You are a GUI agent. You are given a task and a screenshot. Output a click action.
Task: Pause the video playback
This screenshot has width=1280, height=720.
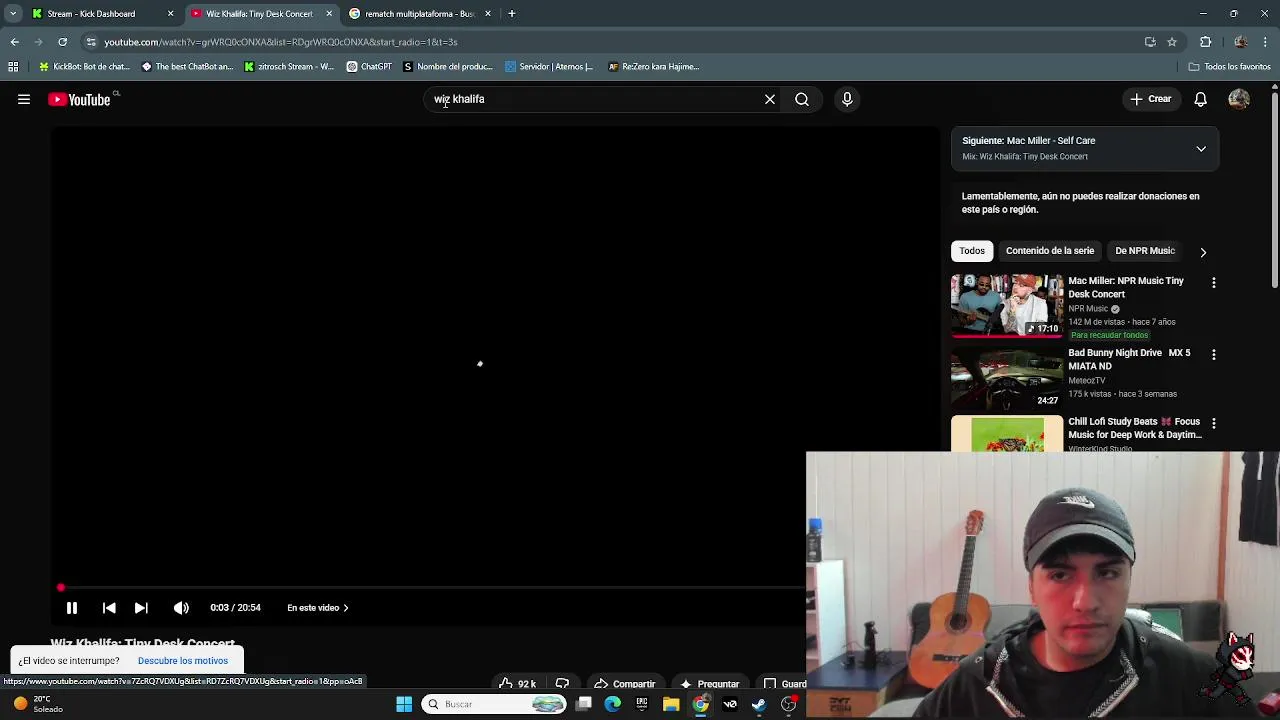coord(72,608)
